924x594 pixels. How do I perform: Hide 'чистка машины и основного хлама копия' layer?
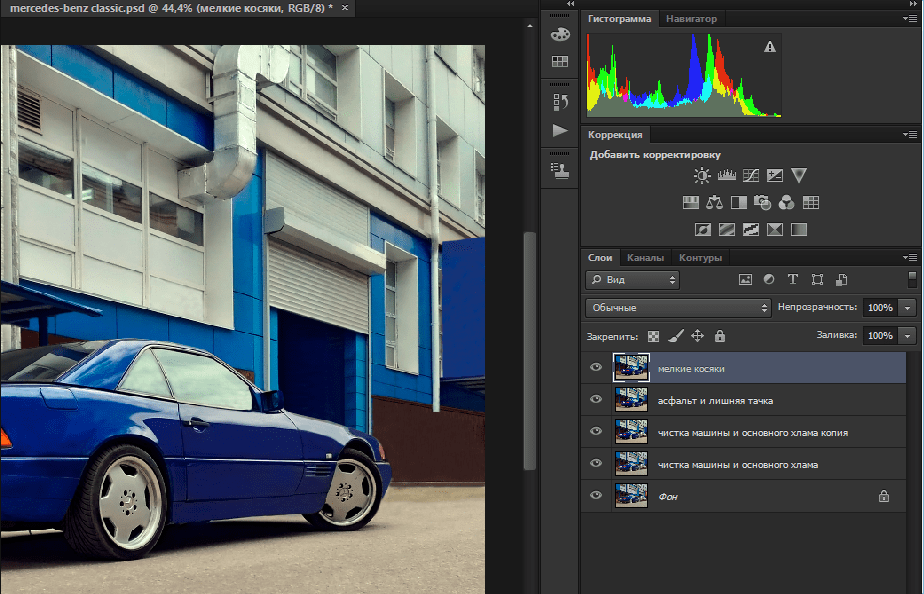click(x=596, y=431)
